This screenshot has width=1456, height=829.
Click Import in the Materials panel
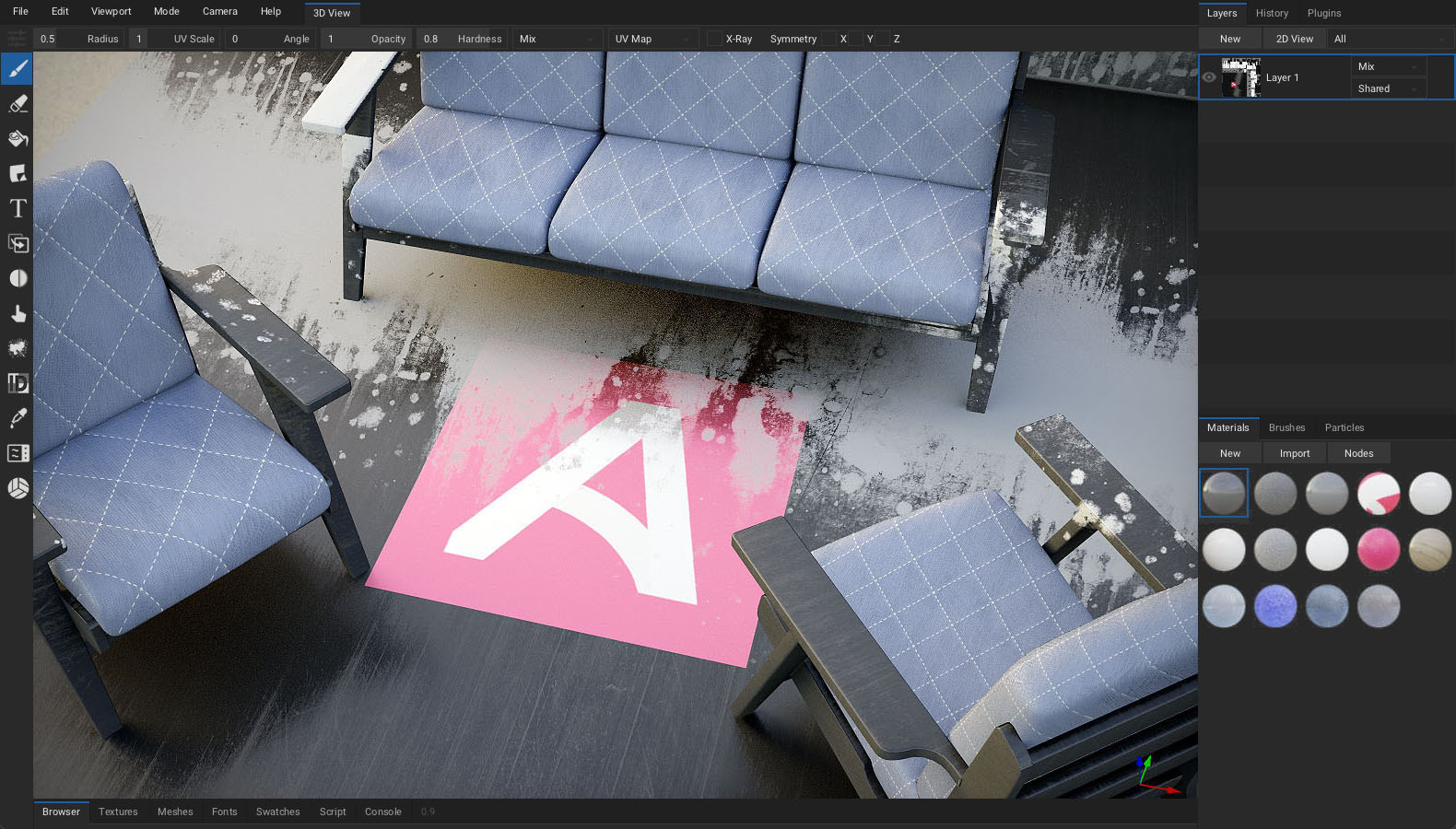pos(1294,453)
